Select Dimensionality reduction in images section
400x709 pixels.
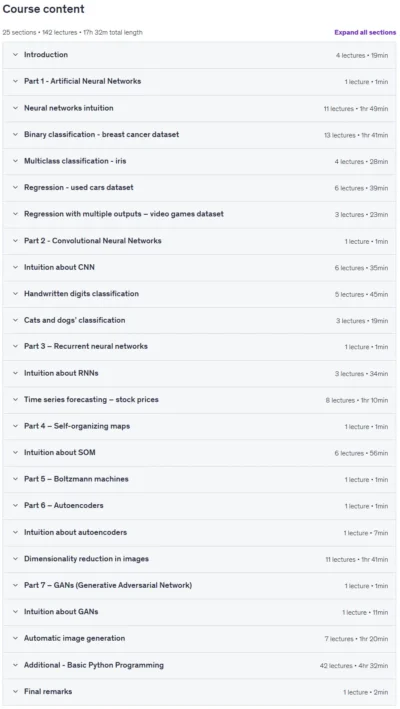199,559
